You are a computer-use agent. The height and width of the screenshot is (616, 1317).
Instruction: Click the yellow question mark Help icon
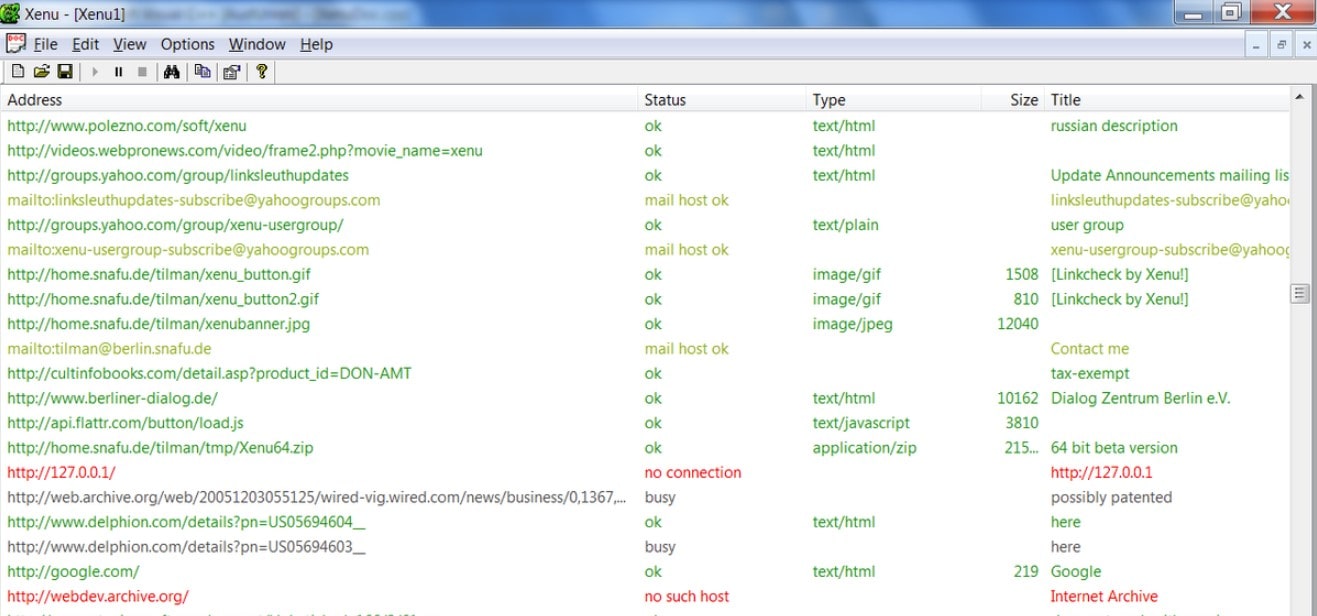coord(261,72)
